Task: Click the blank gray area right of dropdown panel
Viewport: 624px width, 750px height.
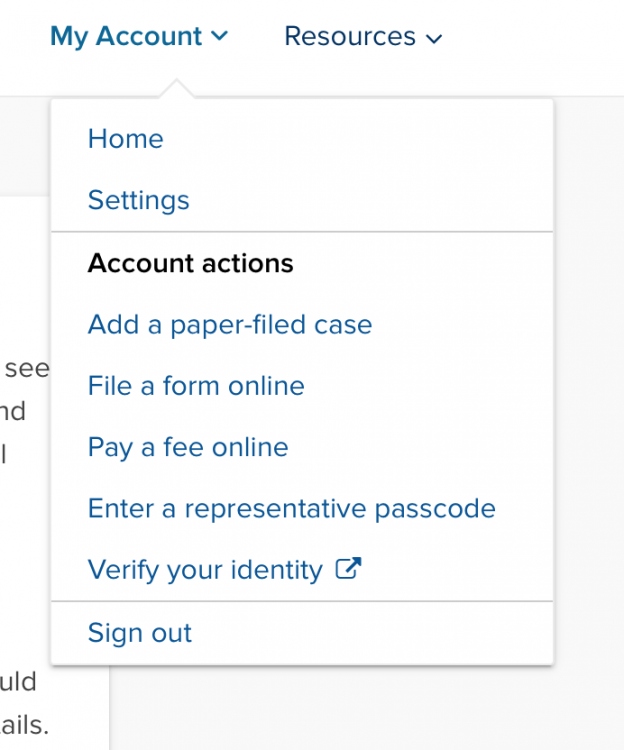Action: tap(589, 383)
